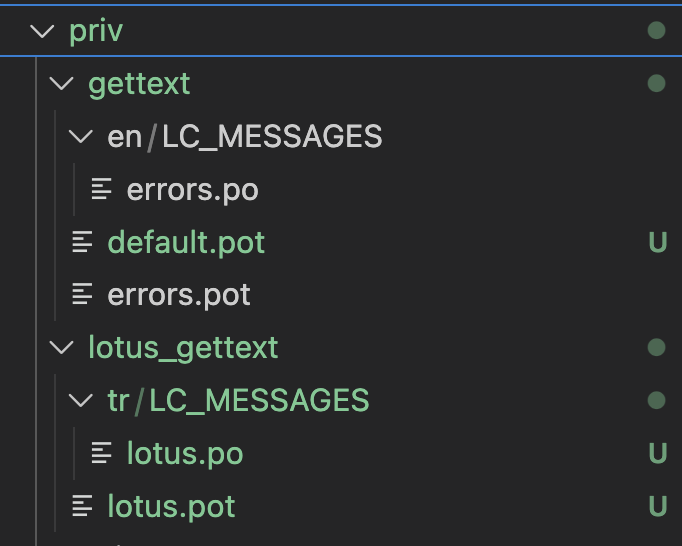This screenshot has height=546, width=682.
Task: Select the priv folder label
Action: click(96, 31)
